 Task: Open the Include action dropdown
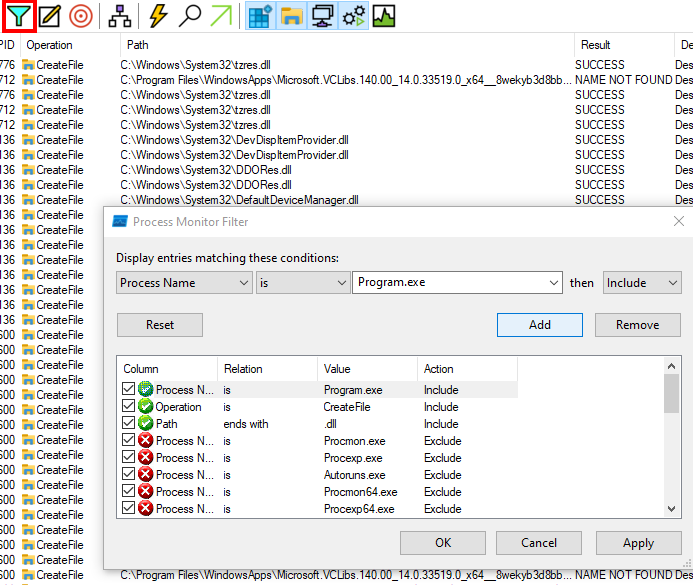click(641, 283)
